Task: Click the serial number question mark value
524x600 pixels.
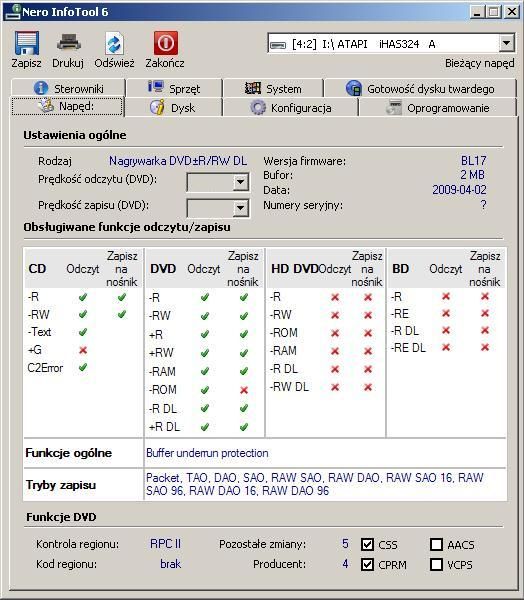Action: click(483, 205)
